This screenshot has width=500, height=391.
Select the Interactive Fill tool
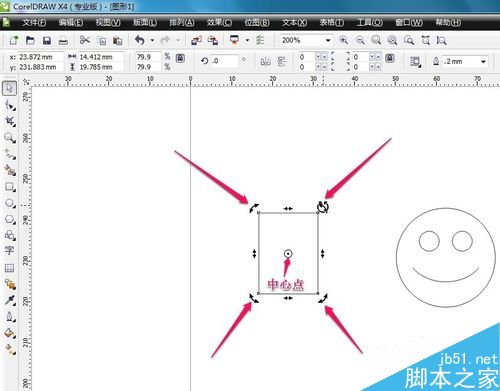pyautogui.click(x=10, y=349)
